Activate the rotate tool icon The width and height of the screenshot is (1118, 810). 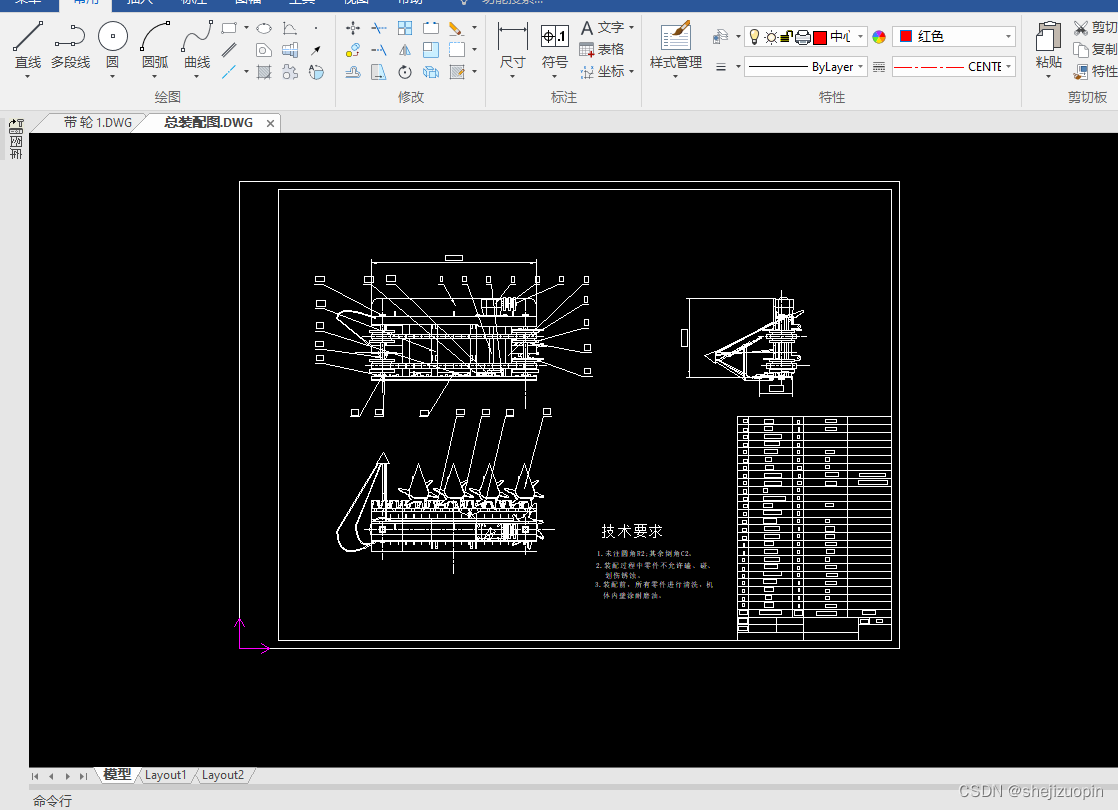405,72
